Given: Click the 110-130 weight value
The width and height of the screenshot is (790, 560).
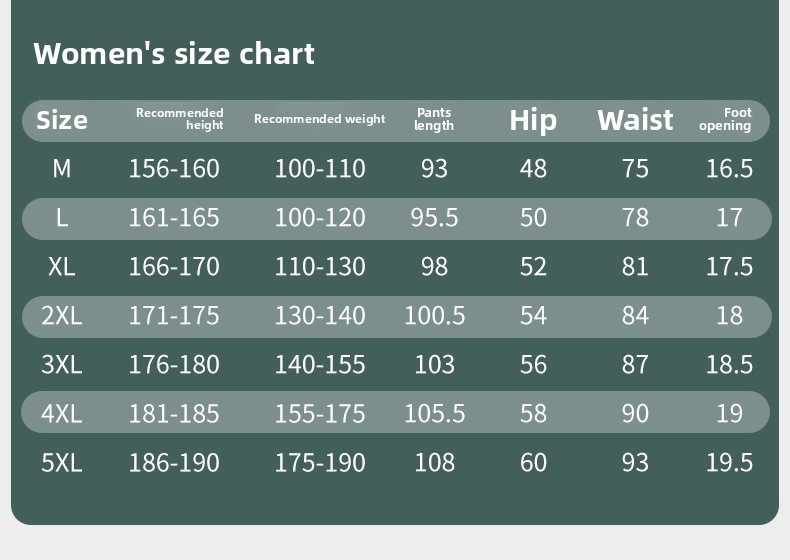Looking at the screenshot, I should pos(320,267).
